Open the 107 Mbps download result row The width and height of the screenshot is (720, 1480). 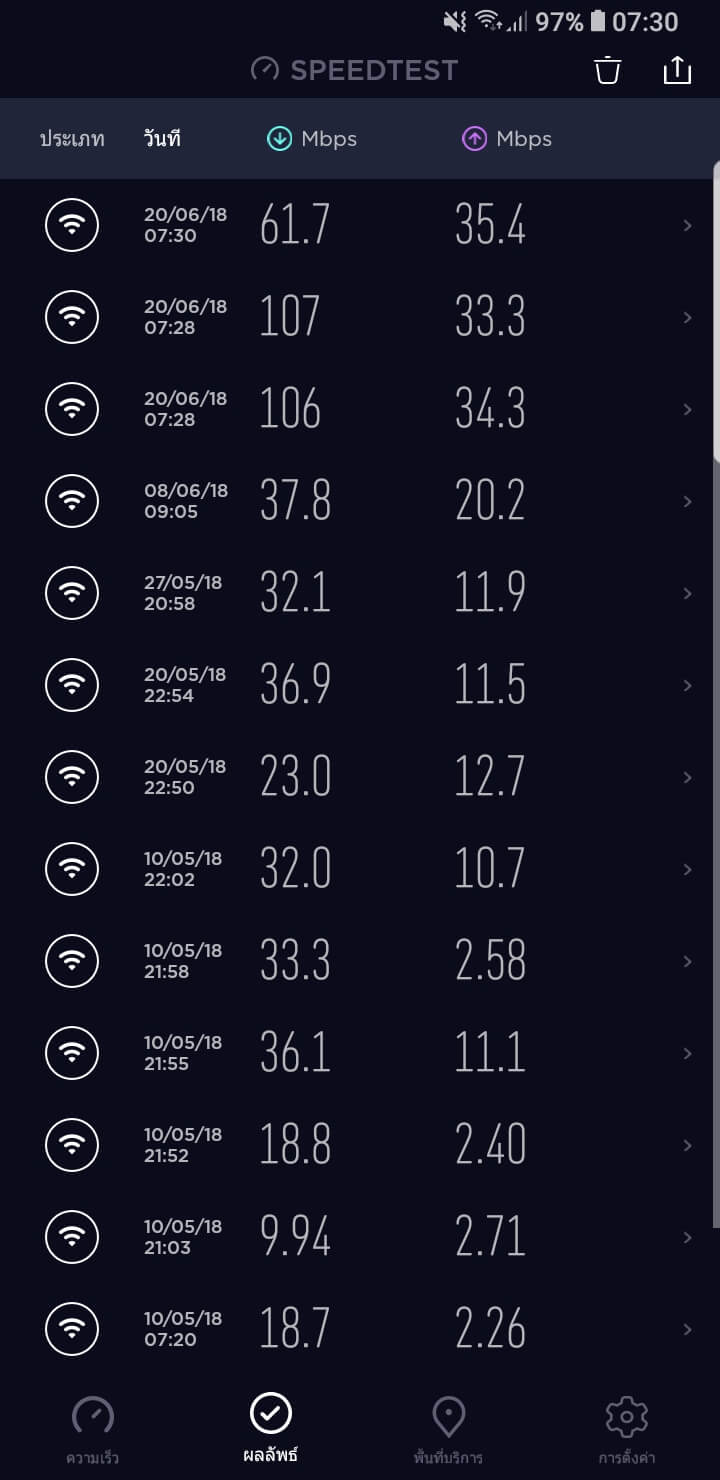pyautogui.click(x=290, y=317)
